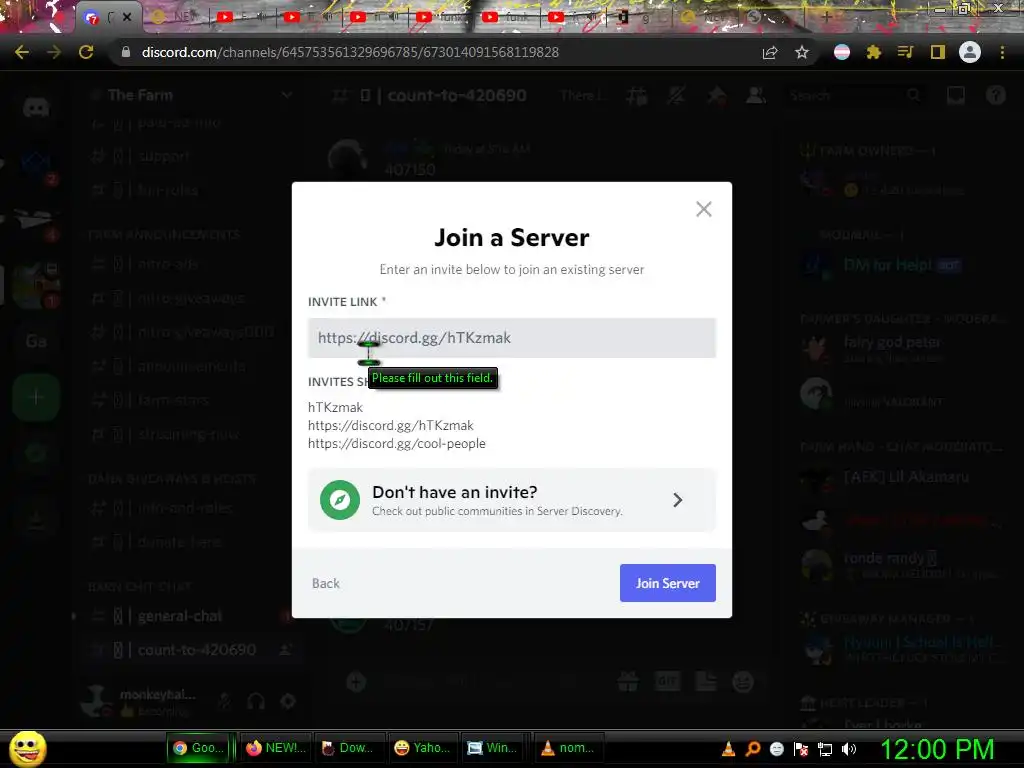Open the pinned messages icon

(716, 96)
